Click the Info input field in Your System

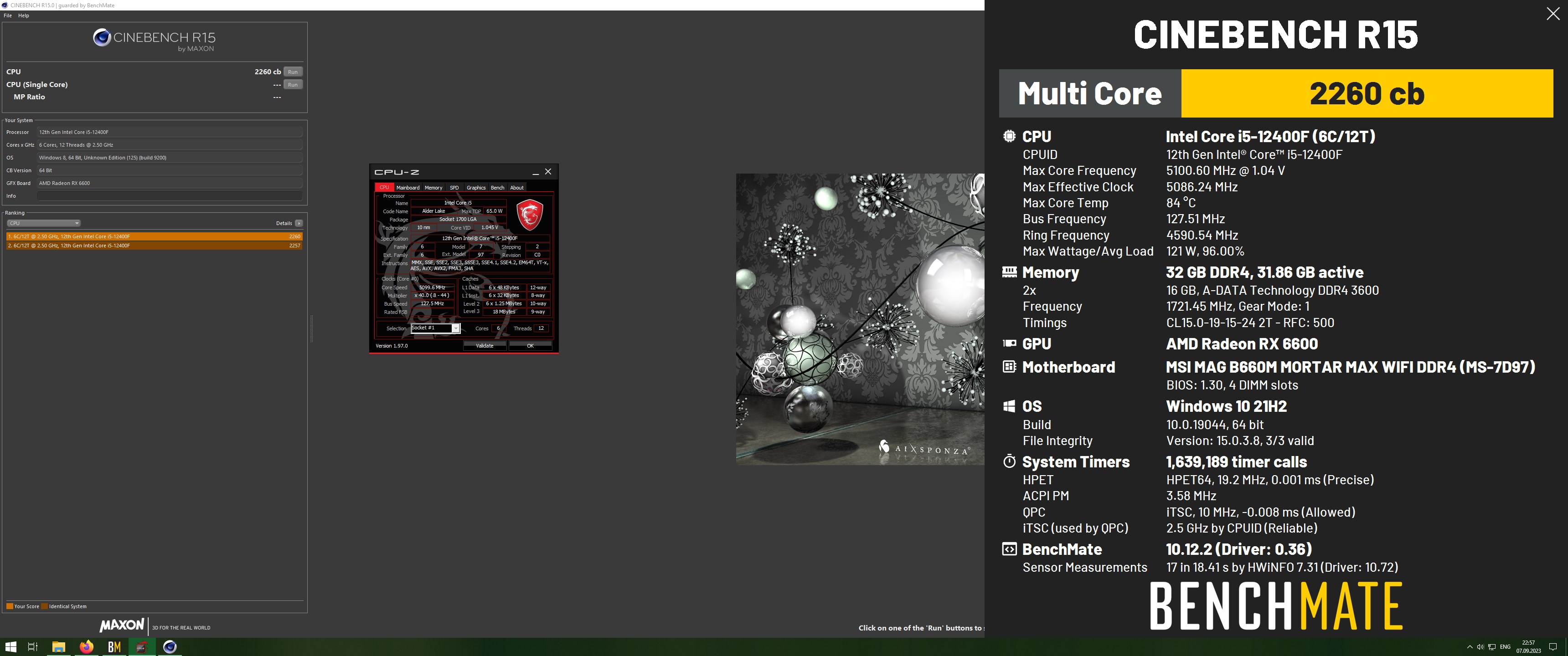(x=170, y=196)
